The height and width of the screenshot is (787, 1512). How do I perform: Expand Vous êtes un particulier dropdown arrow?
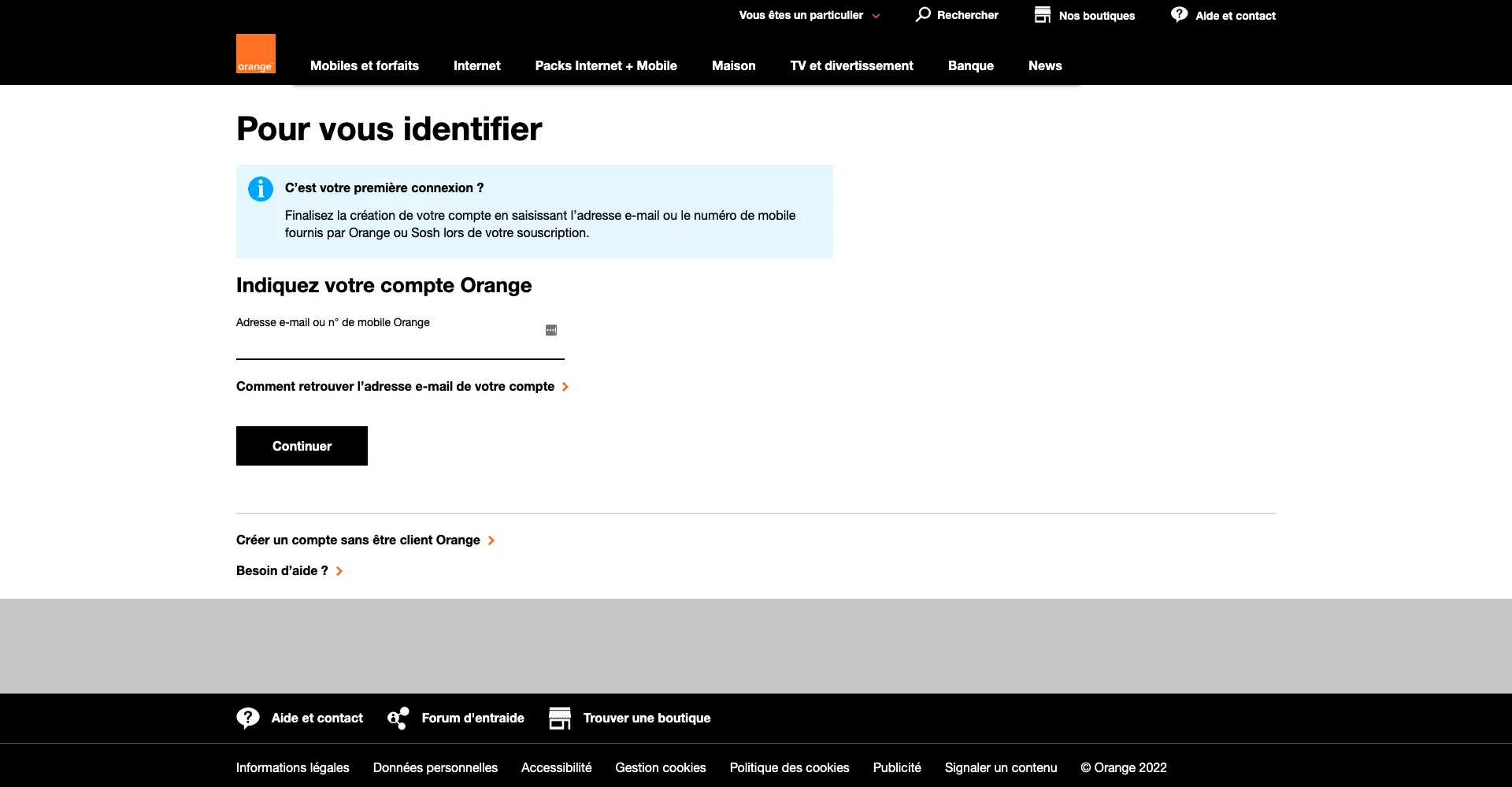[x=876, y=16]
